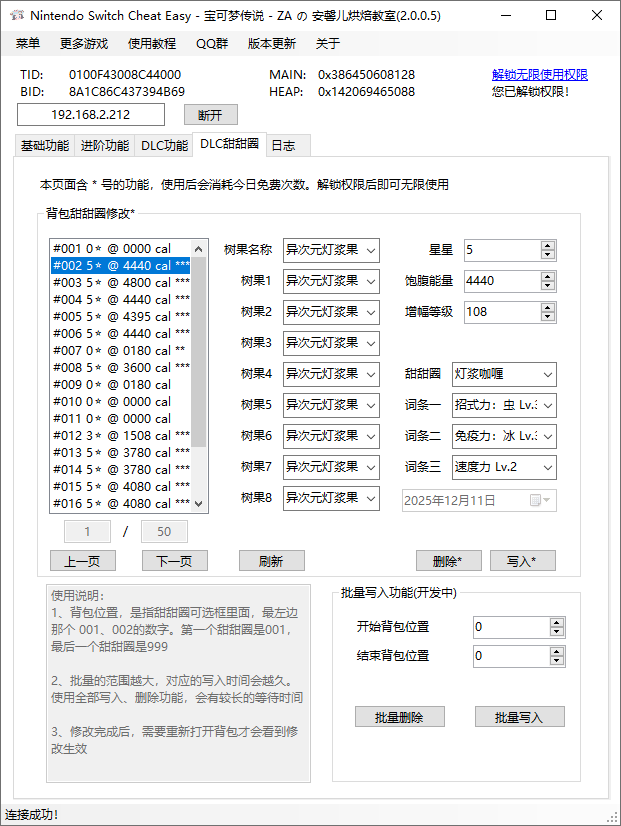This screenshot has height=826, width=621.
Task: Expand the 树果5 dropdown
Action: click(371, 406)
